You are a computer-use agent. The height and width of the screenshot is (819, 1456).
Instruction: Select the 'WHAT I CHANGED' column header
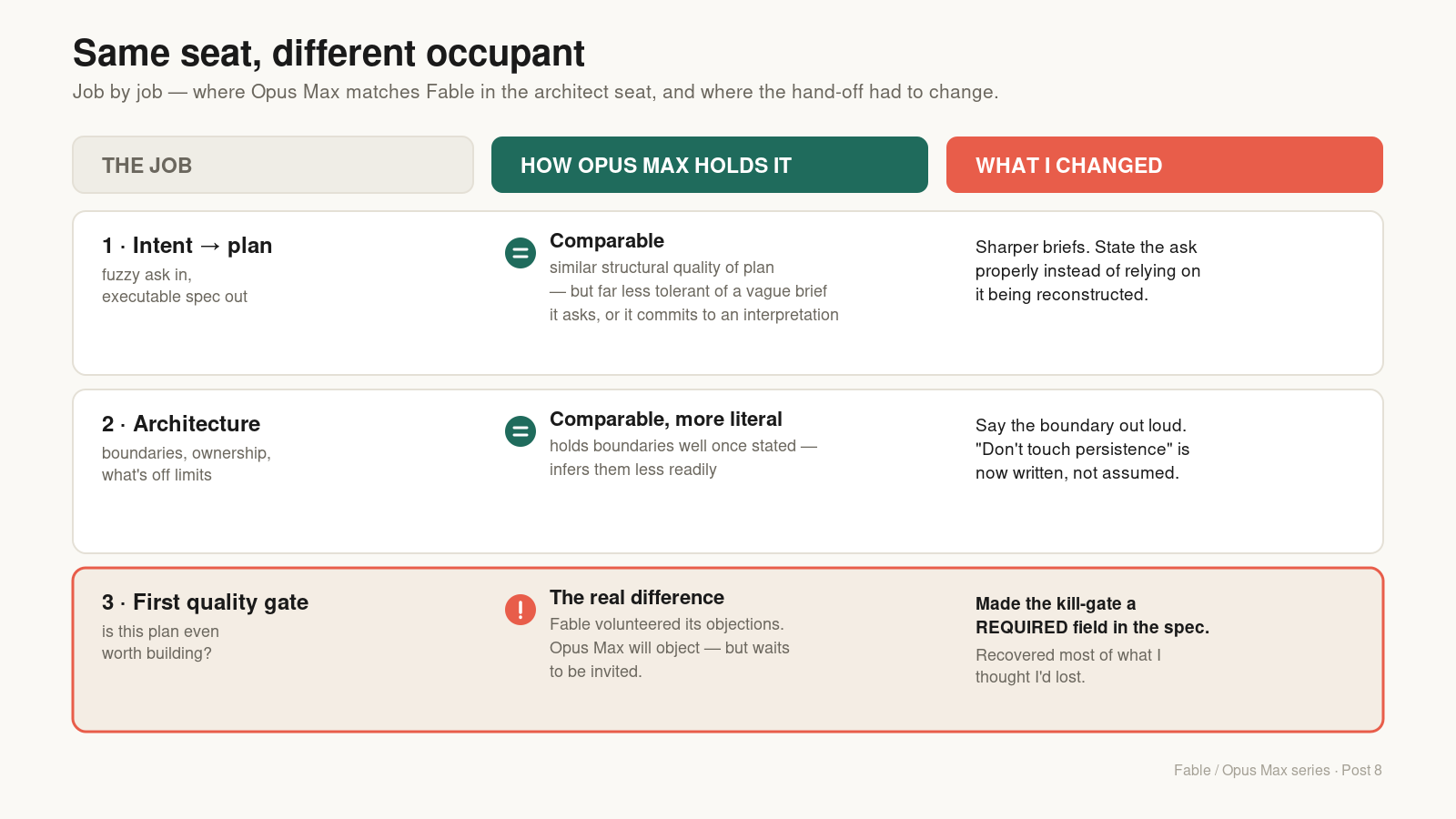coord(1165,165)
